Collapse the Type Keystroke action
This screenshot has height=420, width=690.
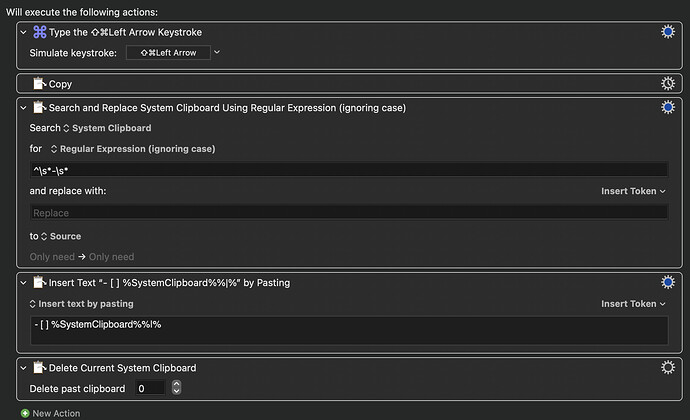(23, 32)
